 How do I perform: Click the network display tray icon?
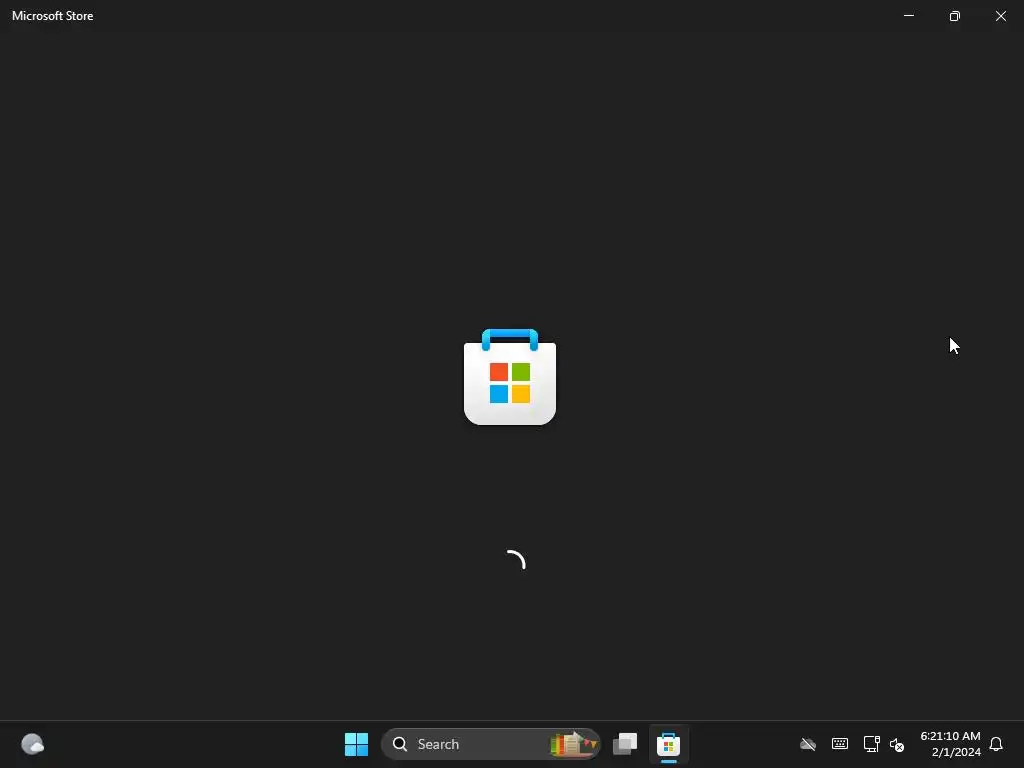point(871,744)
